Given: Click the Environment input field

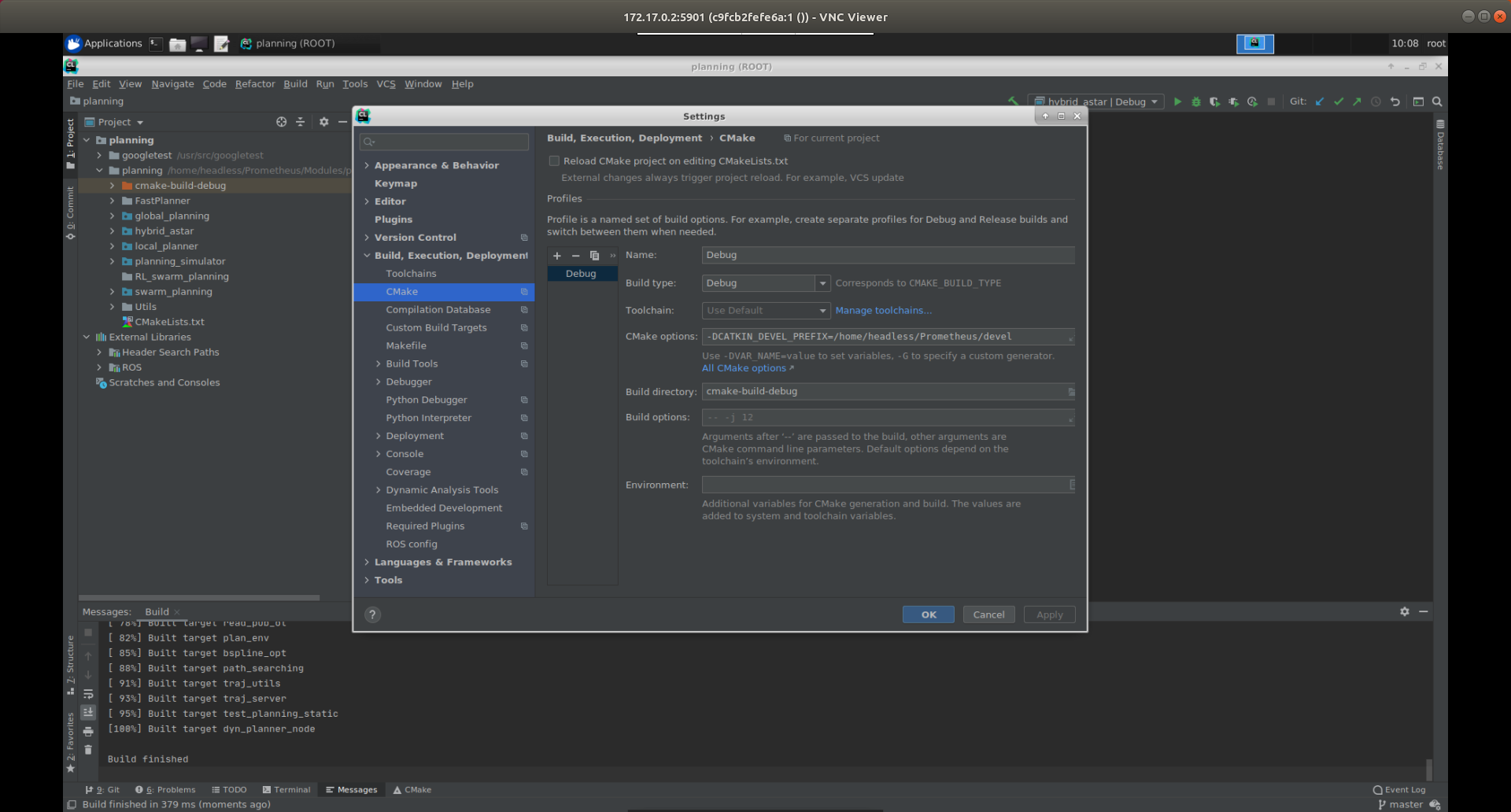Looking at the screenshot, I should pyautogui.click(x=888, y=485).
